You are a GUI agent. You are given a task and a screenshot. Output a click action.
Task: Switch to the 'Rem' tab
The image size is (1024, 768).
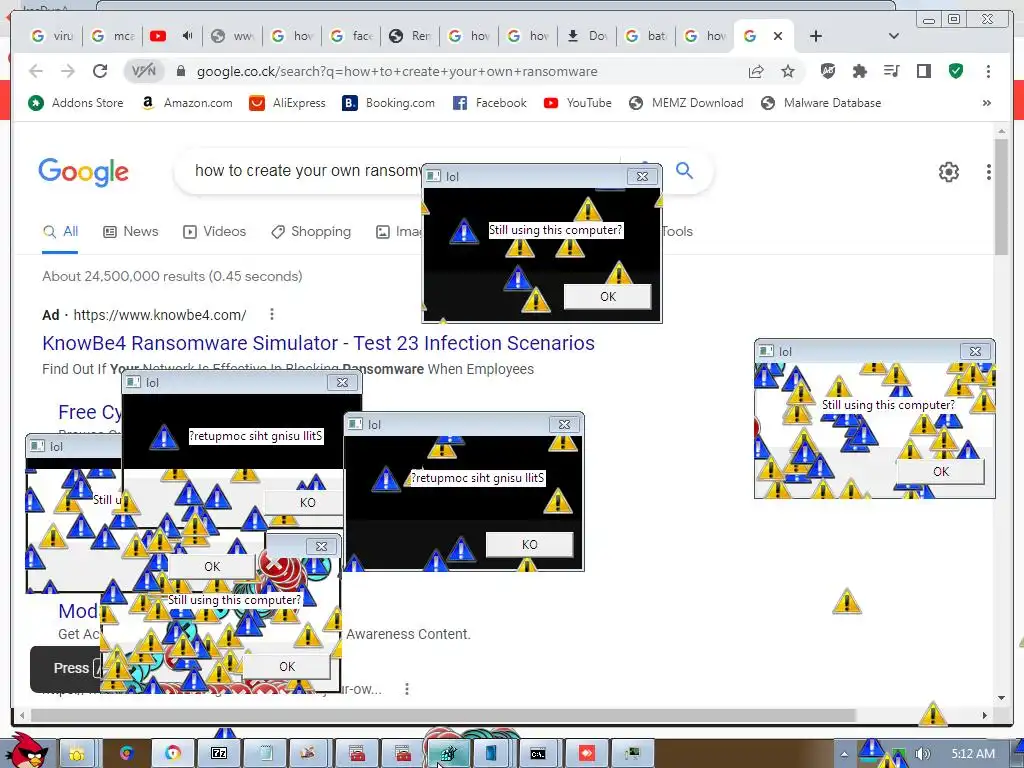[x=410, y=36]
